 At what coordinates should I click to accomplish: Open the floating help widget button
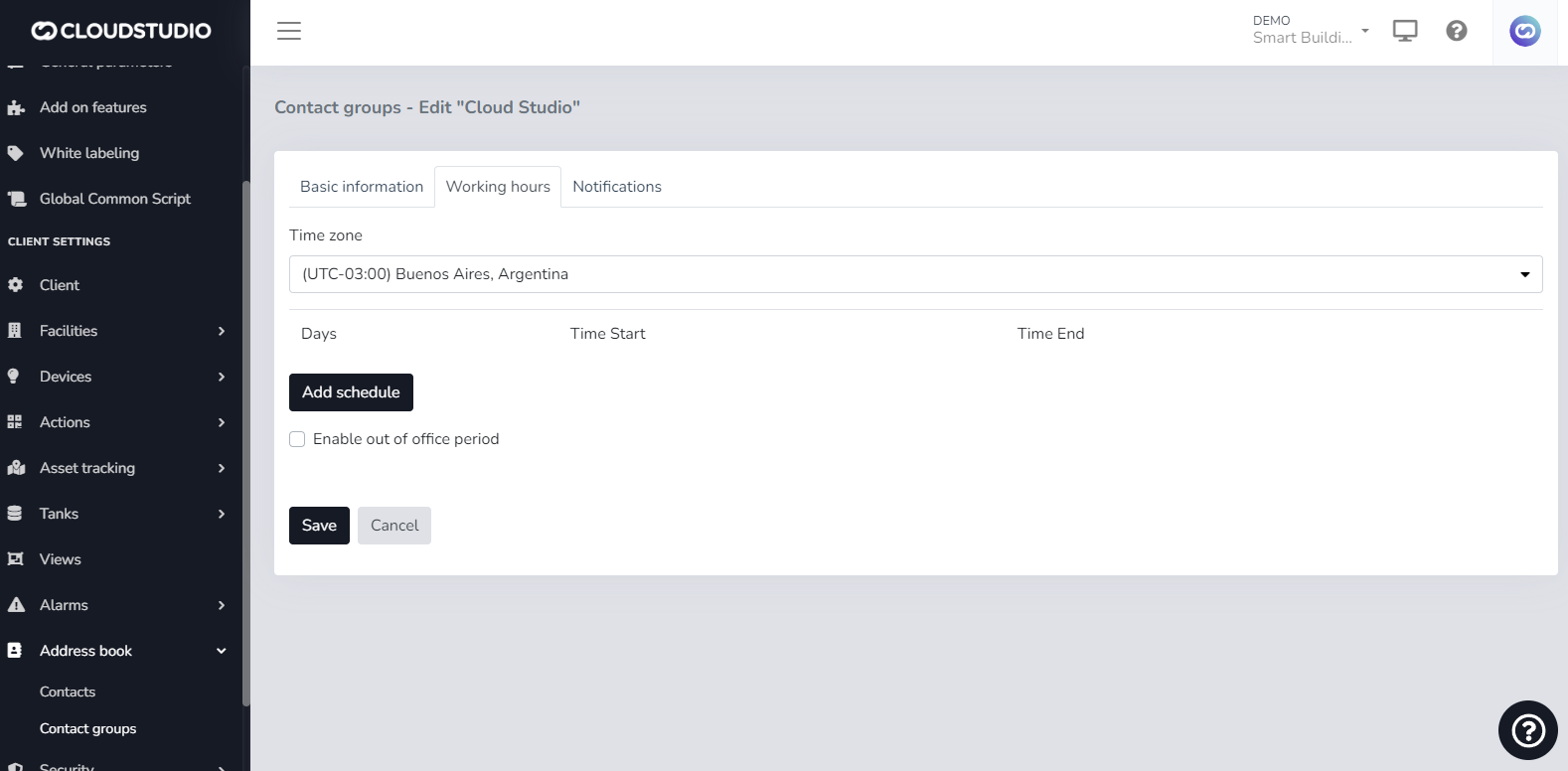coord(1527,730)
